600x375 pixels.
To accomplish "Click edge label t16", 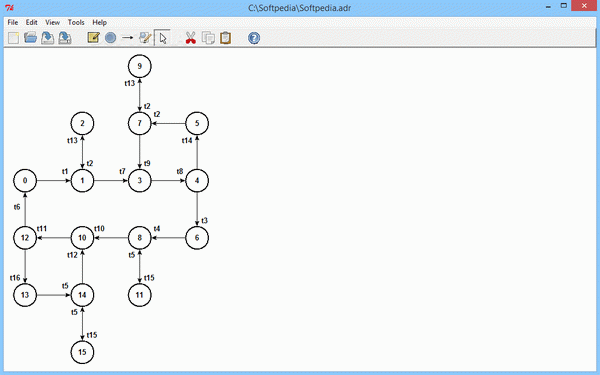I will (x=15, y=278).
